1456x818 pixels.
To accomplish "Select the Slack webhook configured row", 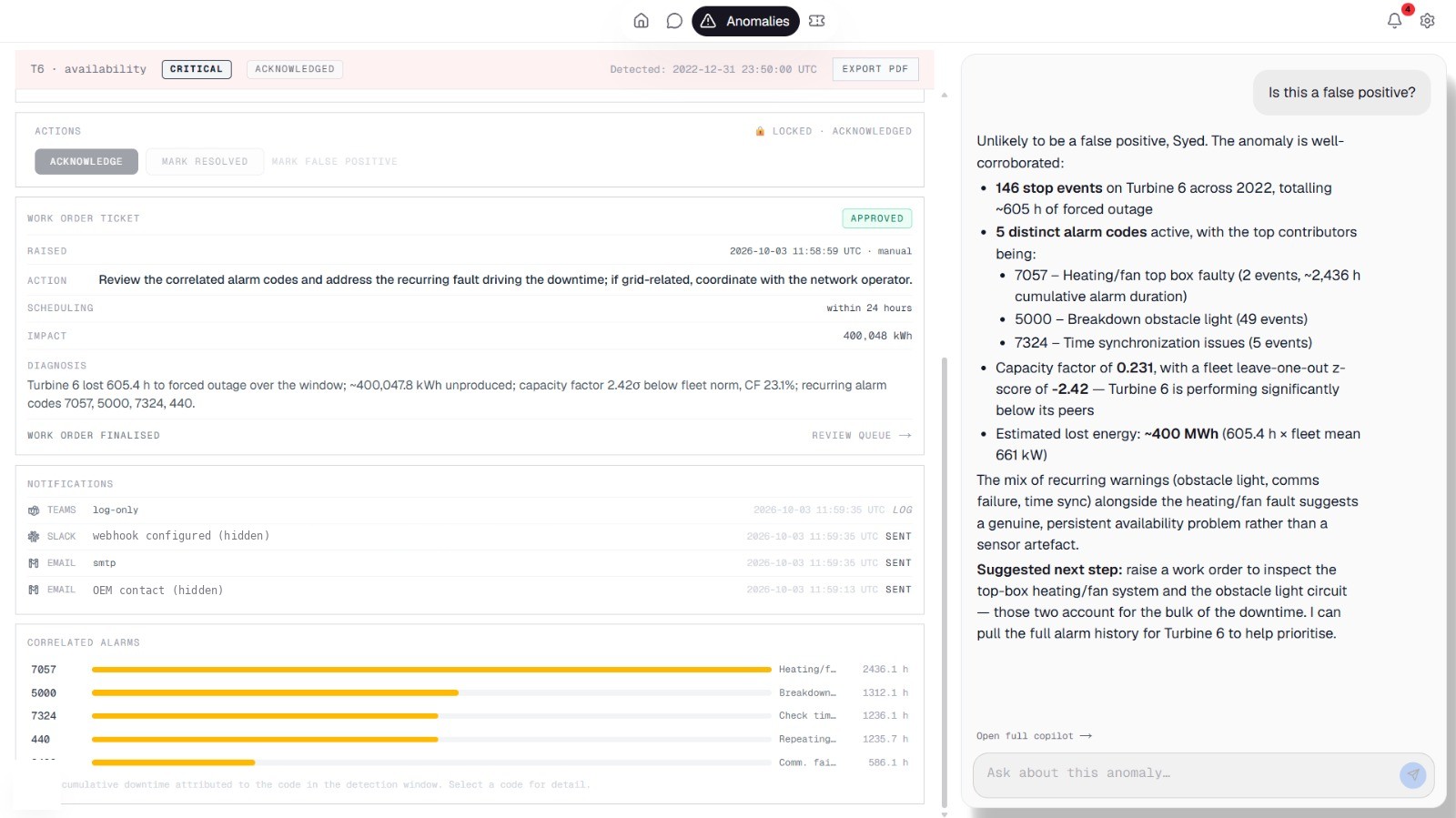I will point(470,537).
